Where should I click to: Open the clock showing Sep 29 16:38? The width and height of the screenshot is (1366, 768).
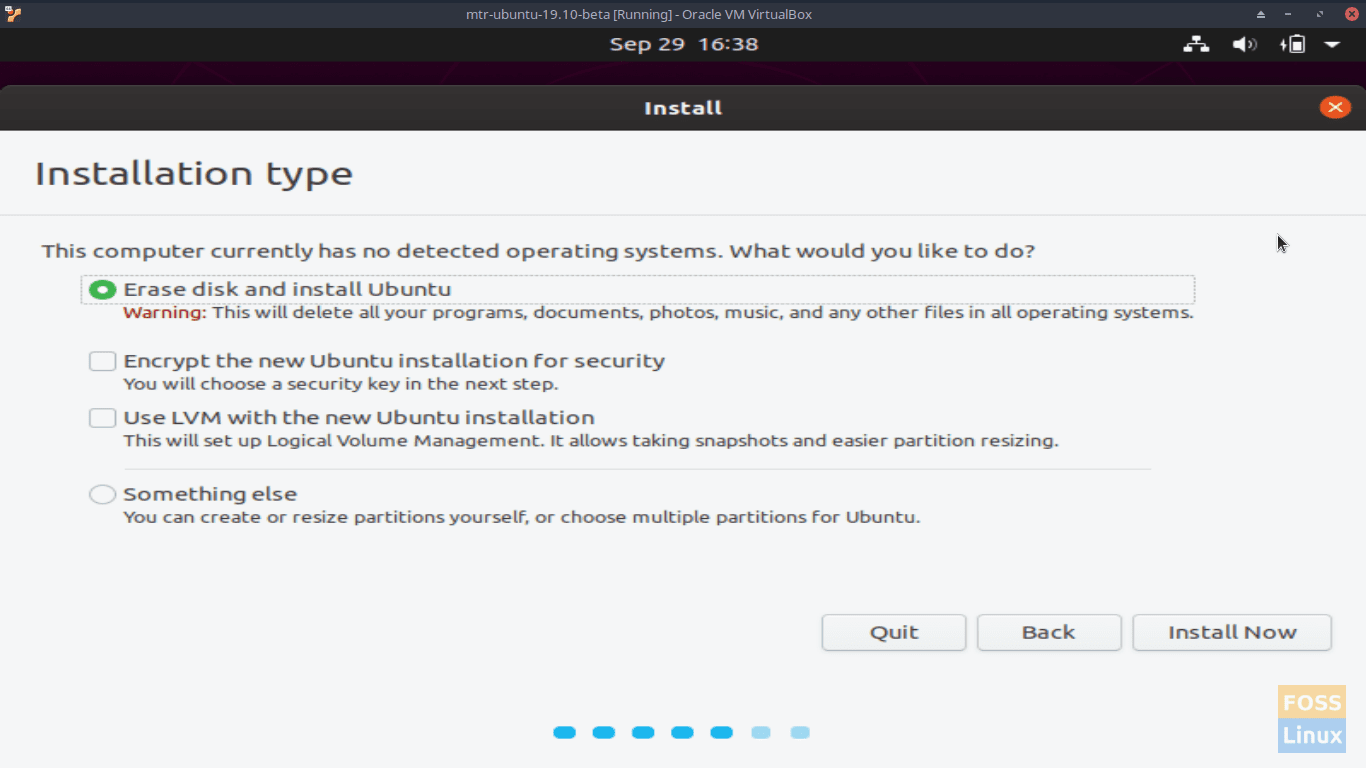pos(684,44)
